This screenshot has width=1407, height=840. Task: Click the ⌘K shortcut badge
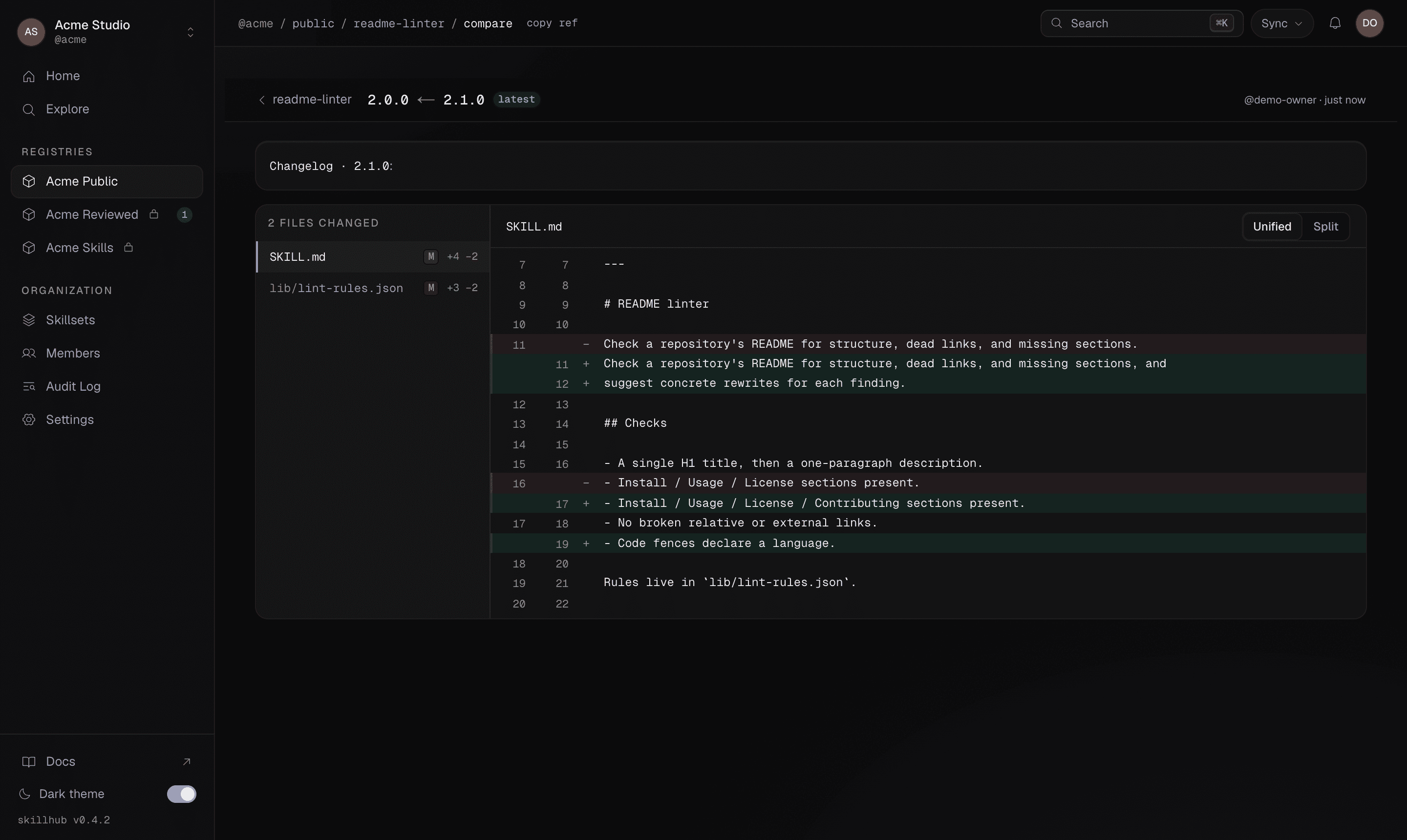[x=1221, y=23]
